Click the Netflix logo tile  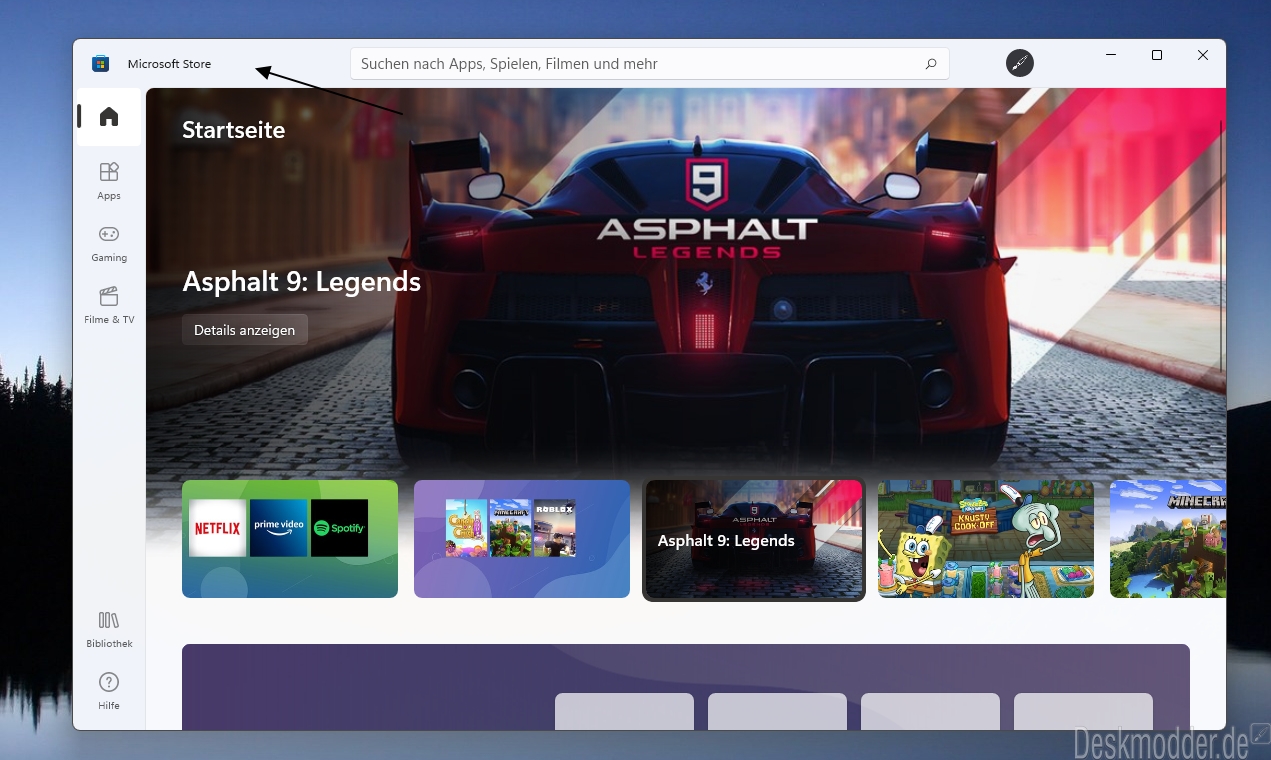tap(218, 528)
